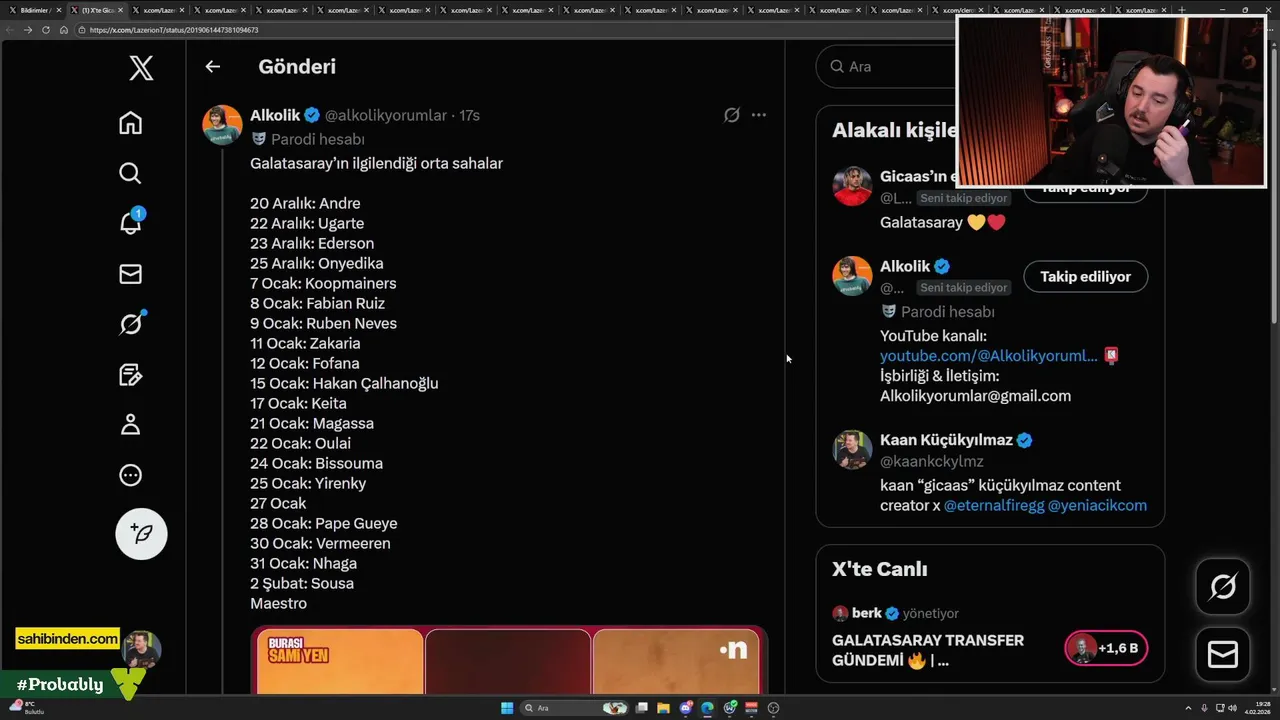Screen dimensions: 1280x720
Task: Open the floating messages envelope button
Action: point(1222,655)
